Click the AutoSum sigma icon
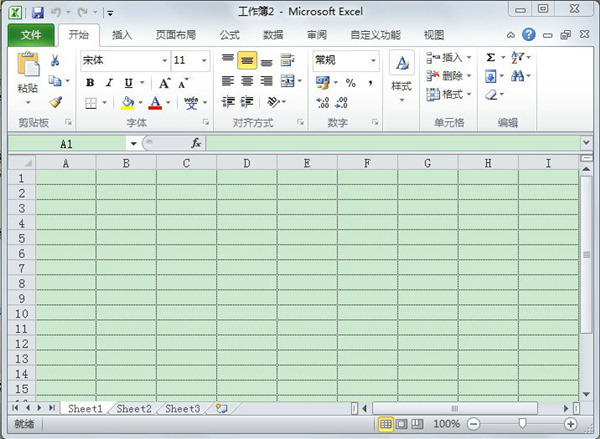The image size is (600, 439). [x=491, y=58]
